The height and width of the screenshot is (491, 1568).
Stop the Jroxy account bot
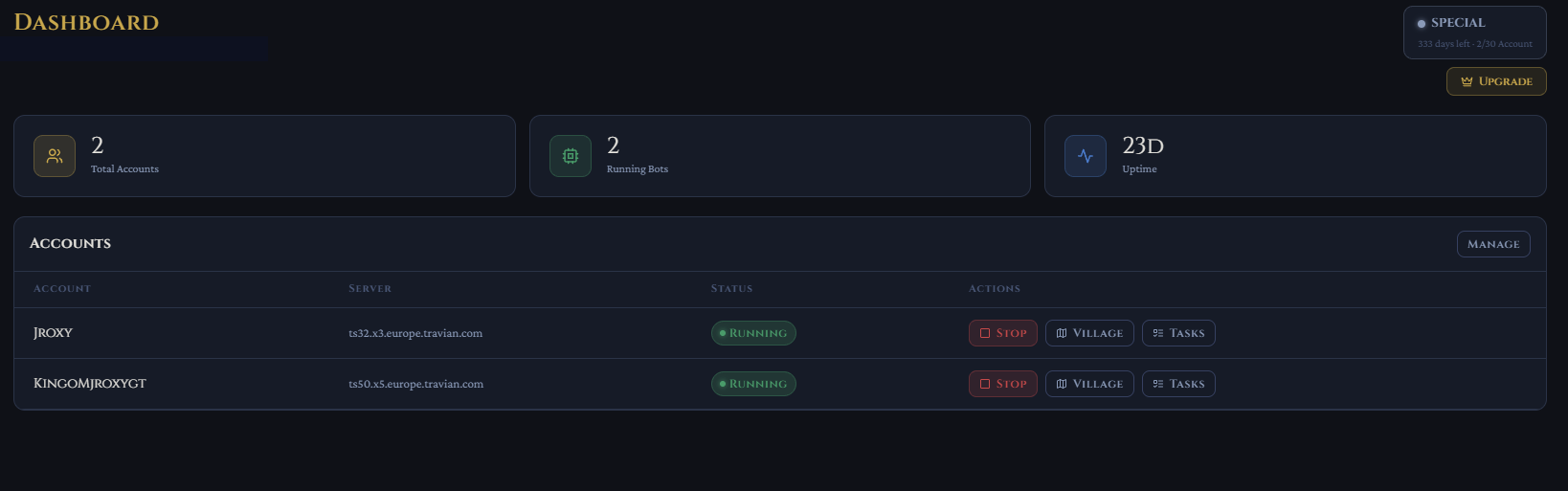pos(1002,333)
